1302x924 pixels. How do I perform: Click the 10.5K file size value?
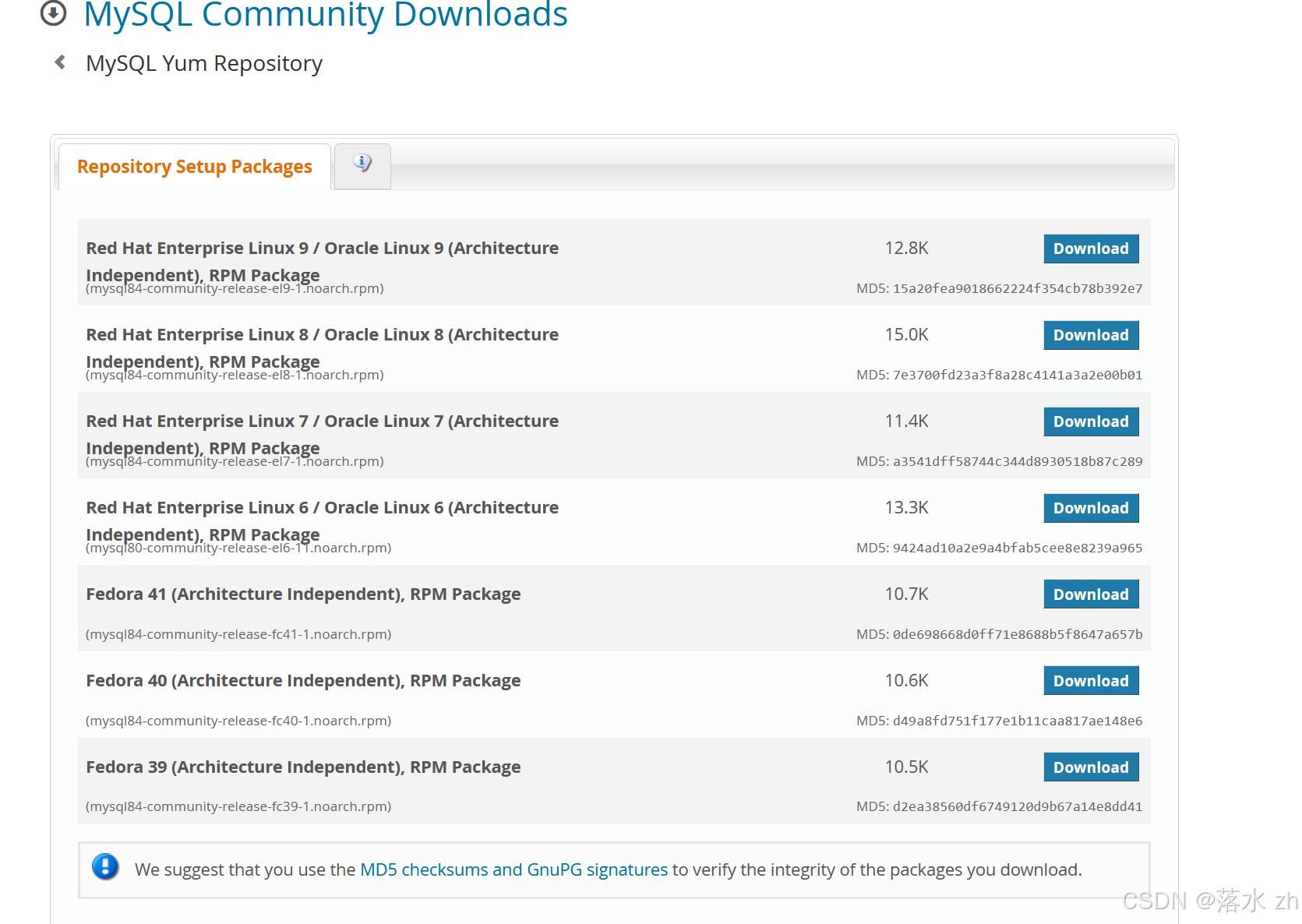[906, 767]
